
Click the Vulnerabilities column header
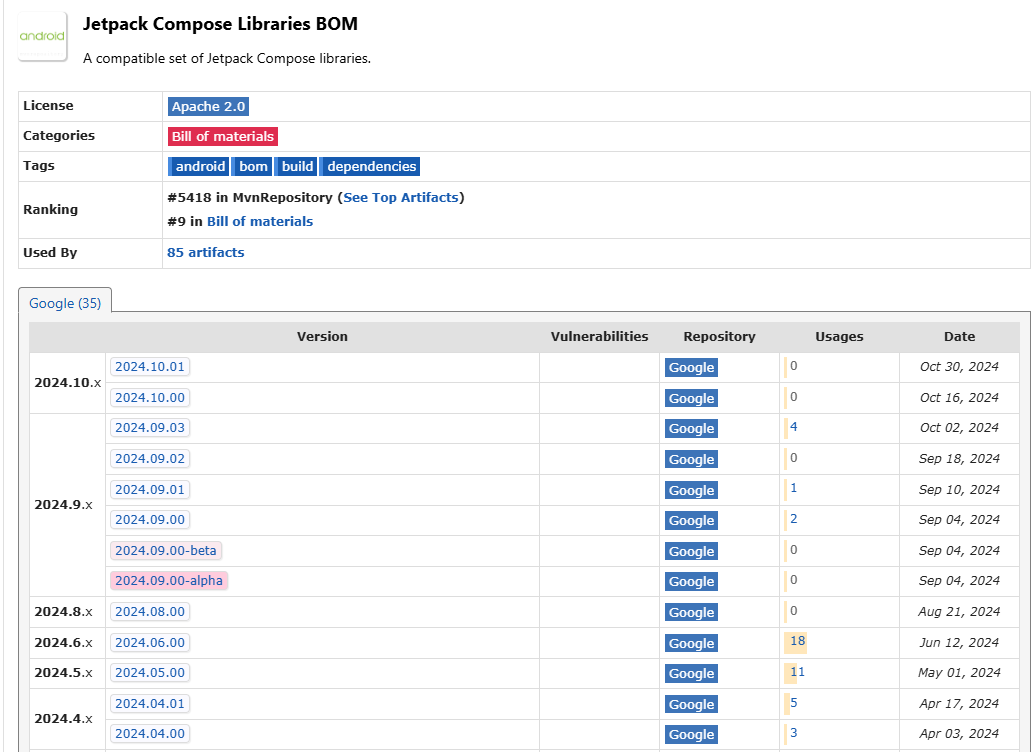click(599, 336)
